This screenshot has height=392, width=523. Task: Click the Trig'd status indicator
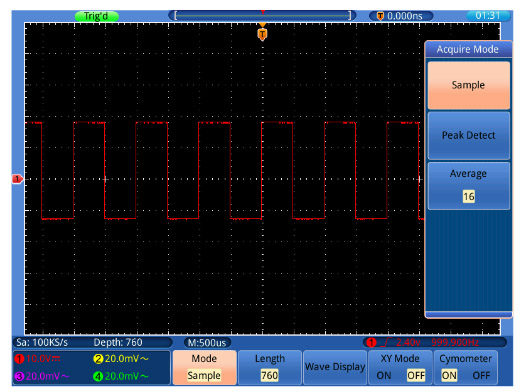point(96,16)
